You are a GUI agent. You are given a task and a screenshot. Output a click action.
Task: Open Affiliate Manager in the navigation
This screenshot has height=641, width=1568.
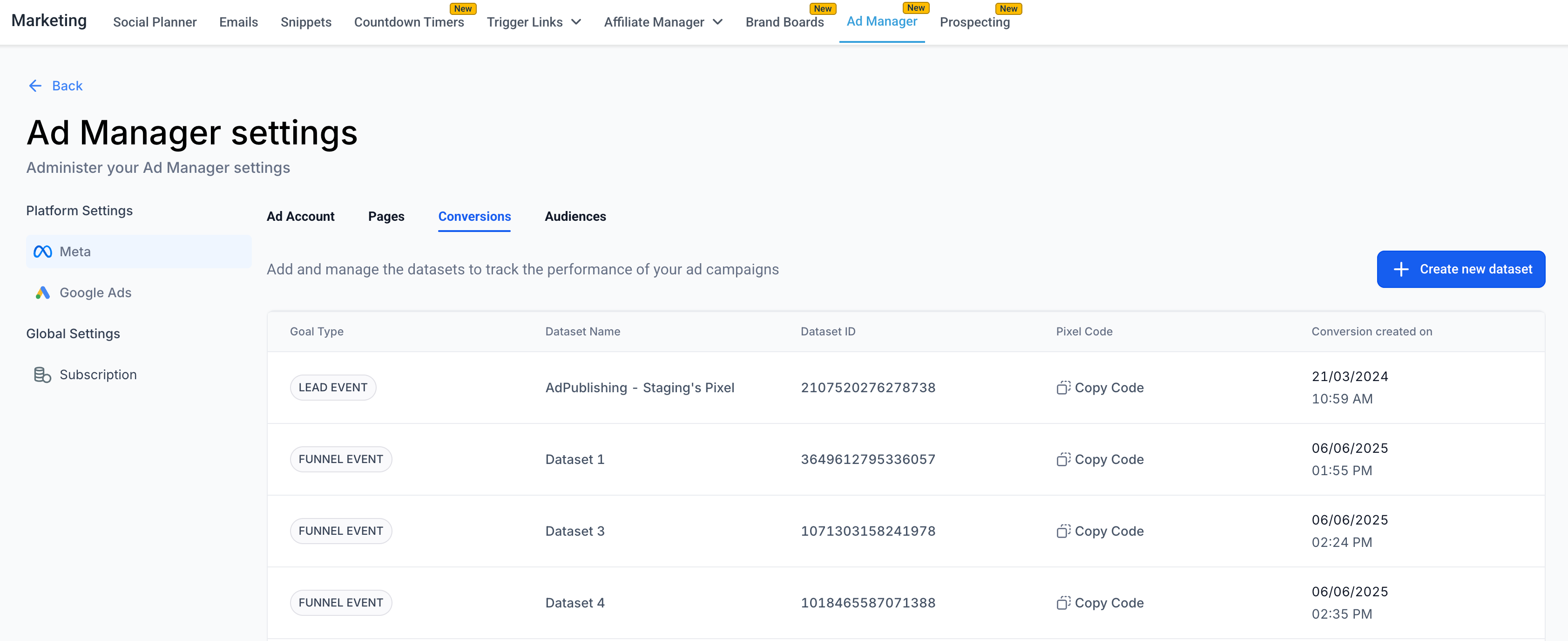pyautogui.click(x=654, y=22)
